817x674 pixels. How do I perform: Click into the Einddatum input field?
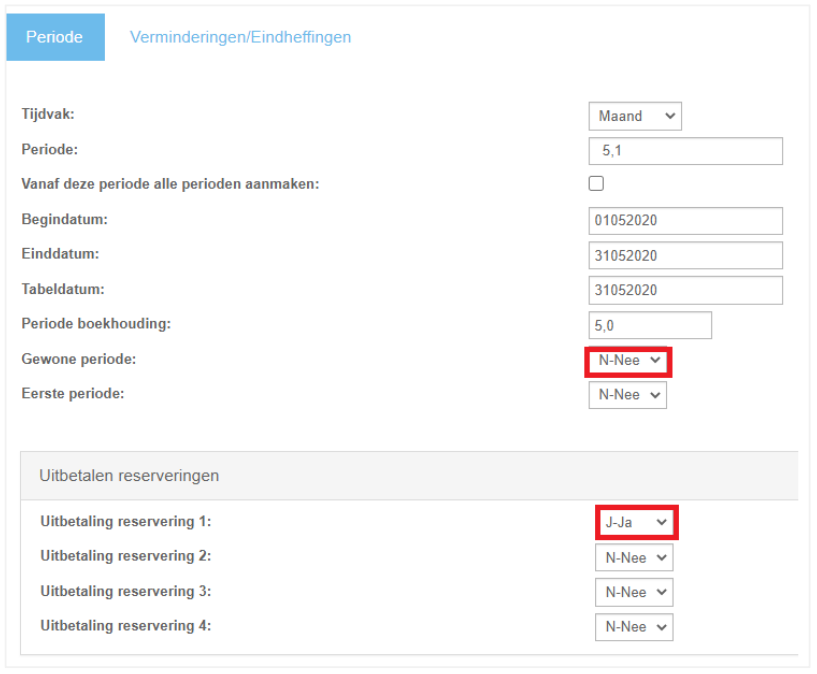(x=686, y=255)
